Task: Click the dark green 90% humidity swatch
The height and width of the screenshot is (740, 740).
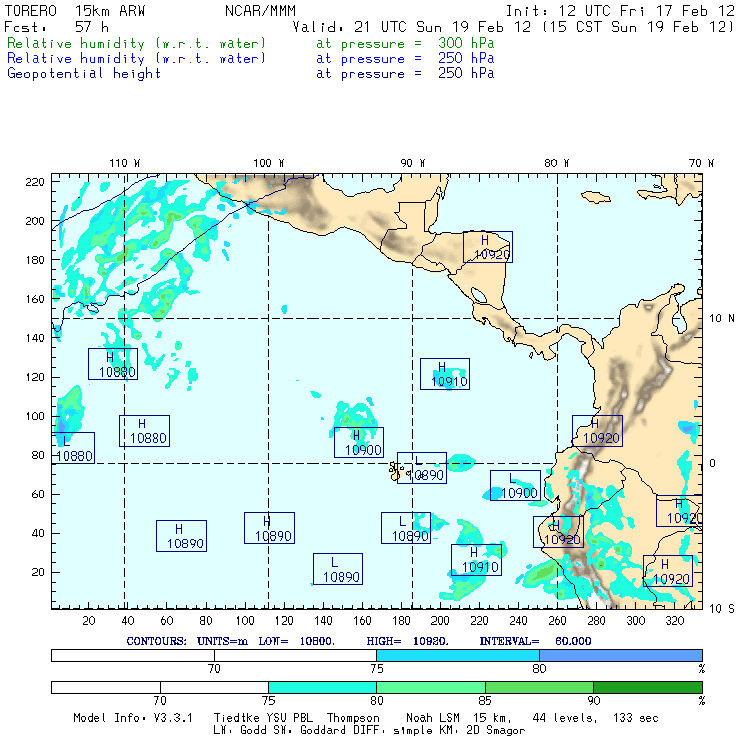Action: [x=647, y=687]
